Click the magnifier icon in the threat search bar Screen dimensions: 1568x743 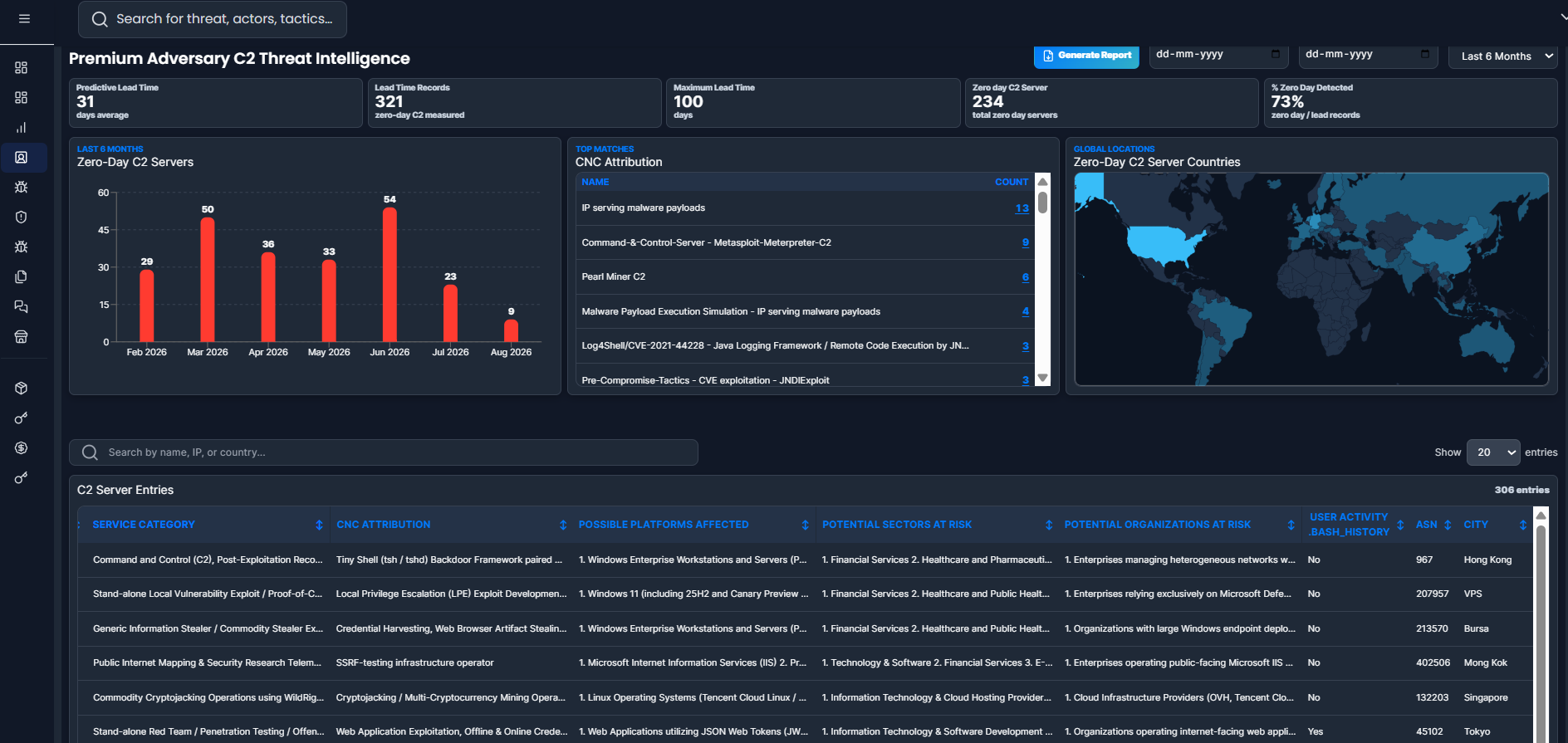(x=100, y=19)
